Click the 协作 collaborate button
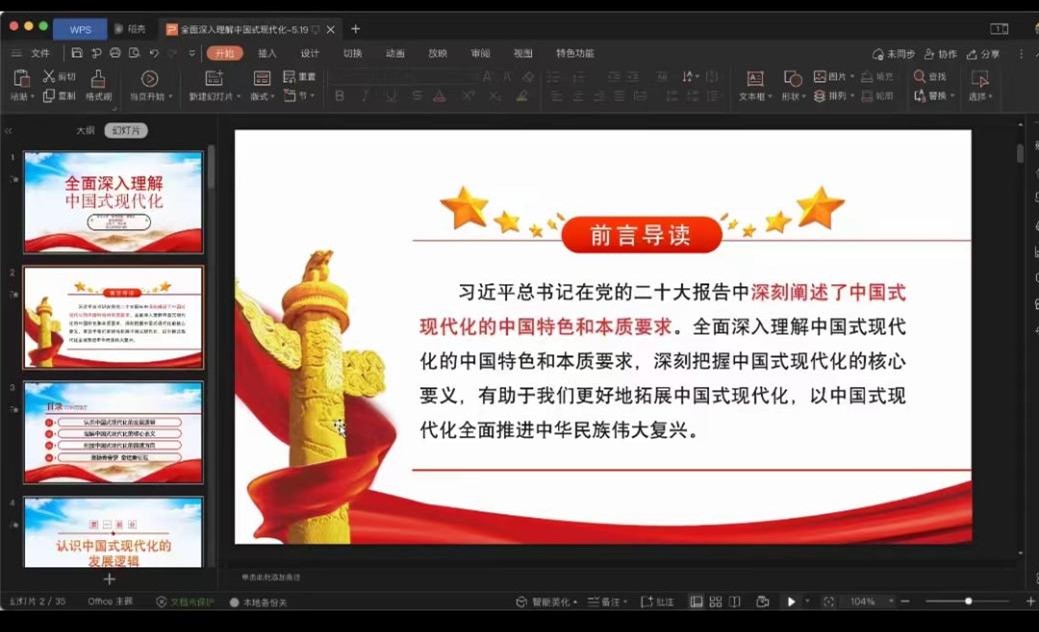This screenshot has width=1039, height=632. coord(941,54)
